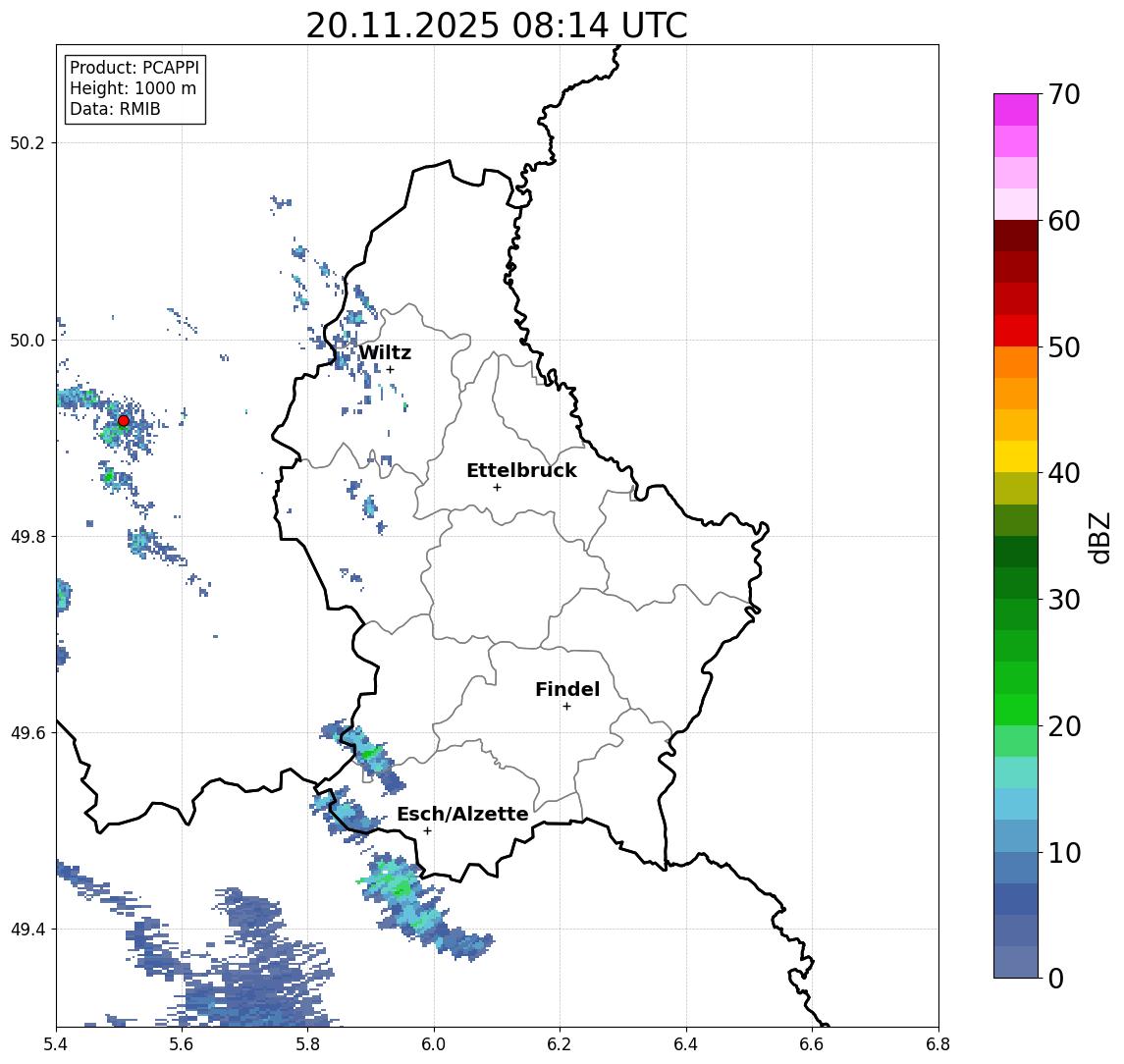Click the 50.0 latitude tick label
The width and height of the screenshot is (1124, 1064).
click(x=27, y=340)
